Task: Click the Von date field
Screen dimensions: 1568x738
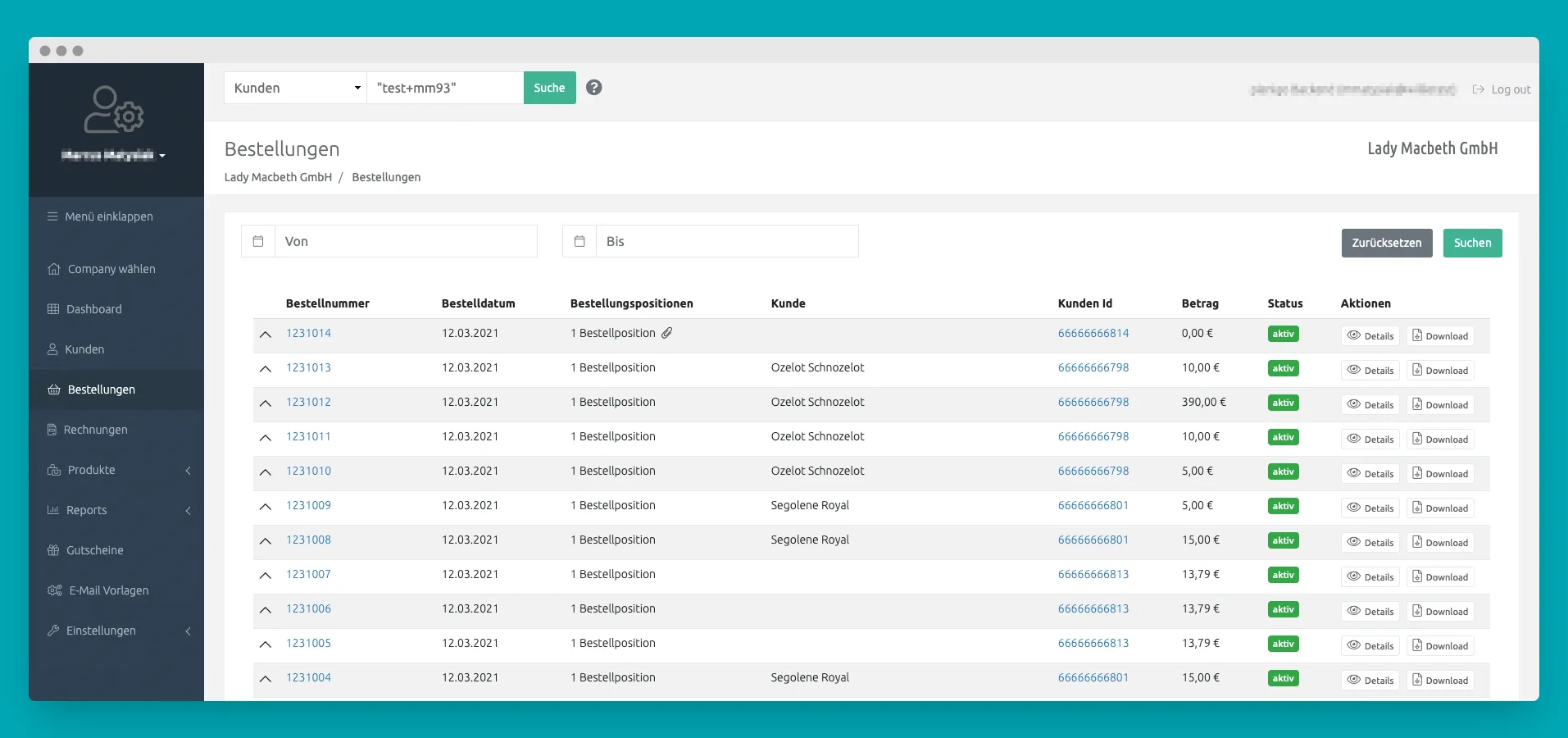Action: (x=406, y=241)
